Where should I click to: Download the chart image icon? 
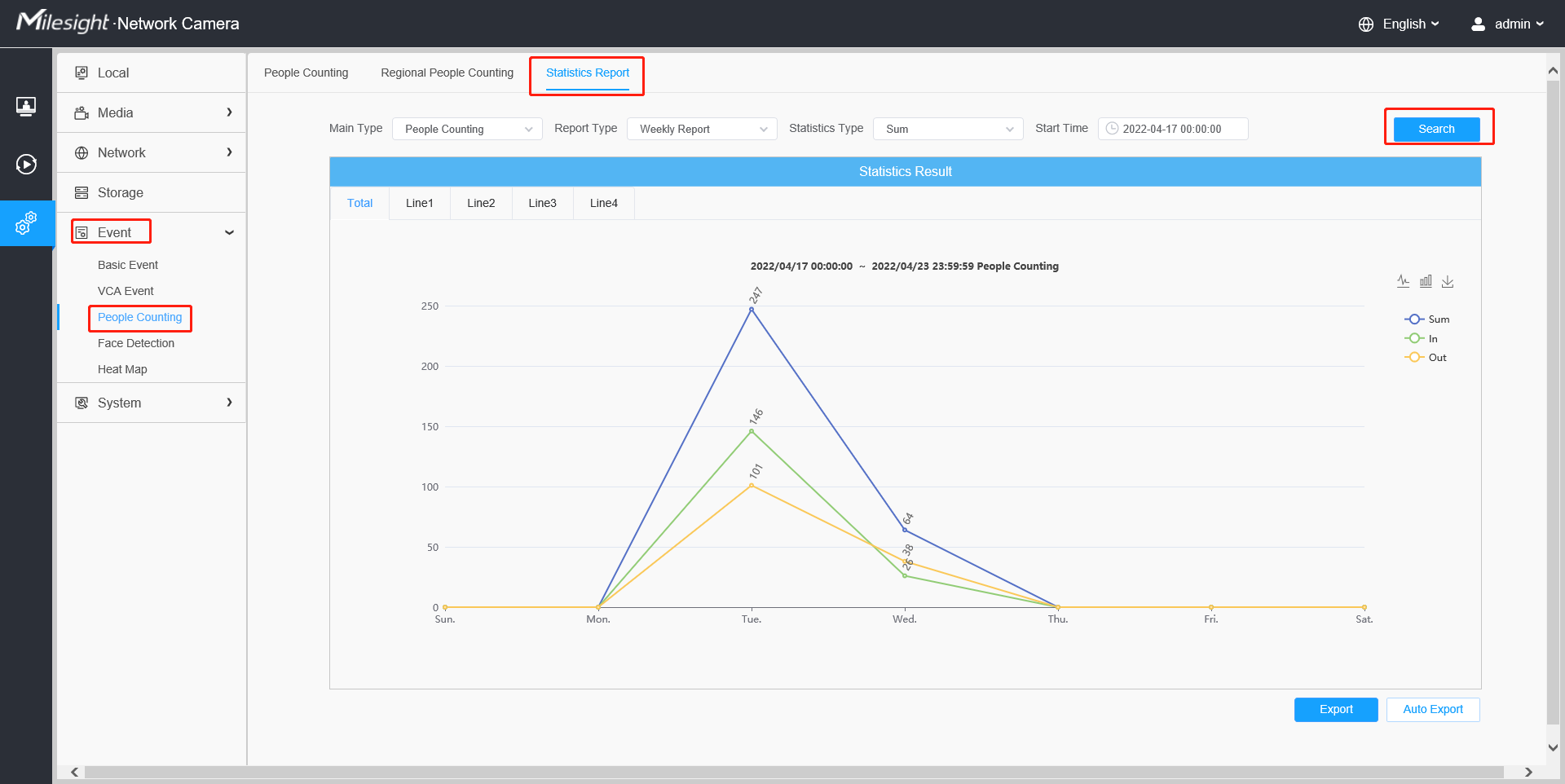(1448, 281)
